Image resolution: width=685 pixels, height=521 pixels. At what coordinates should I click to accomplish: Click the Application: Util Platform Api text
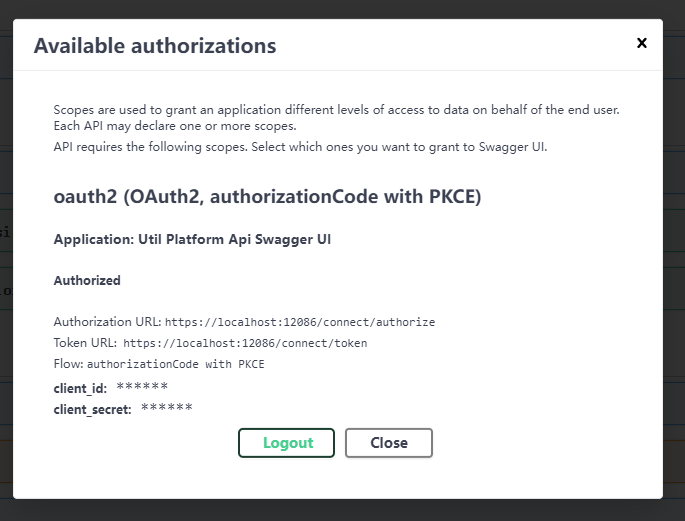pyautogui.click(x=192, y=239)
